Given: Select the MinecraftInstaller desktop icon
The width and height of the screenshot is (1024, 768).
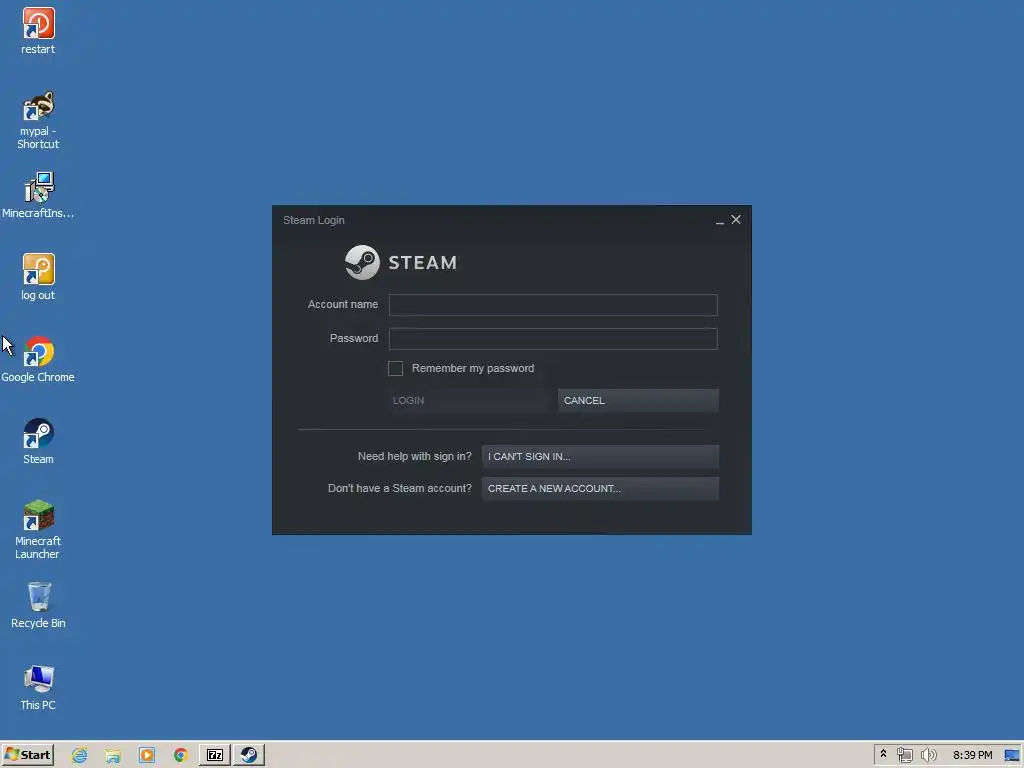Looking at the screenshot, I should (x=38, y=188).
